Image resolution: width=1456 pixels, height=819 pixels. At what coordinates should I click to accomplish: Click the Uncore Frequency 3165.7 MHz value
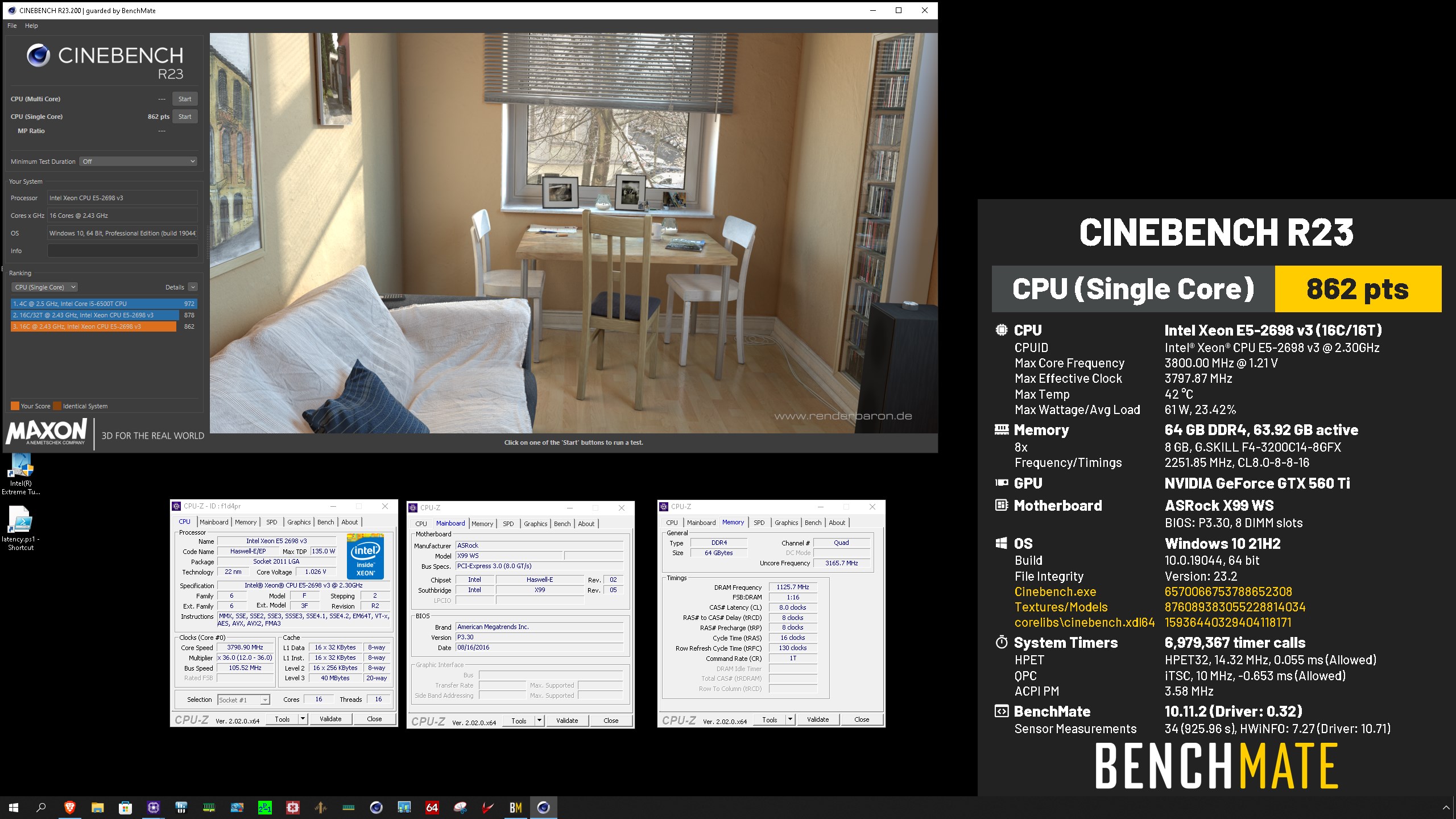pos(841,563)
